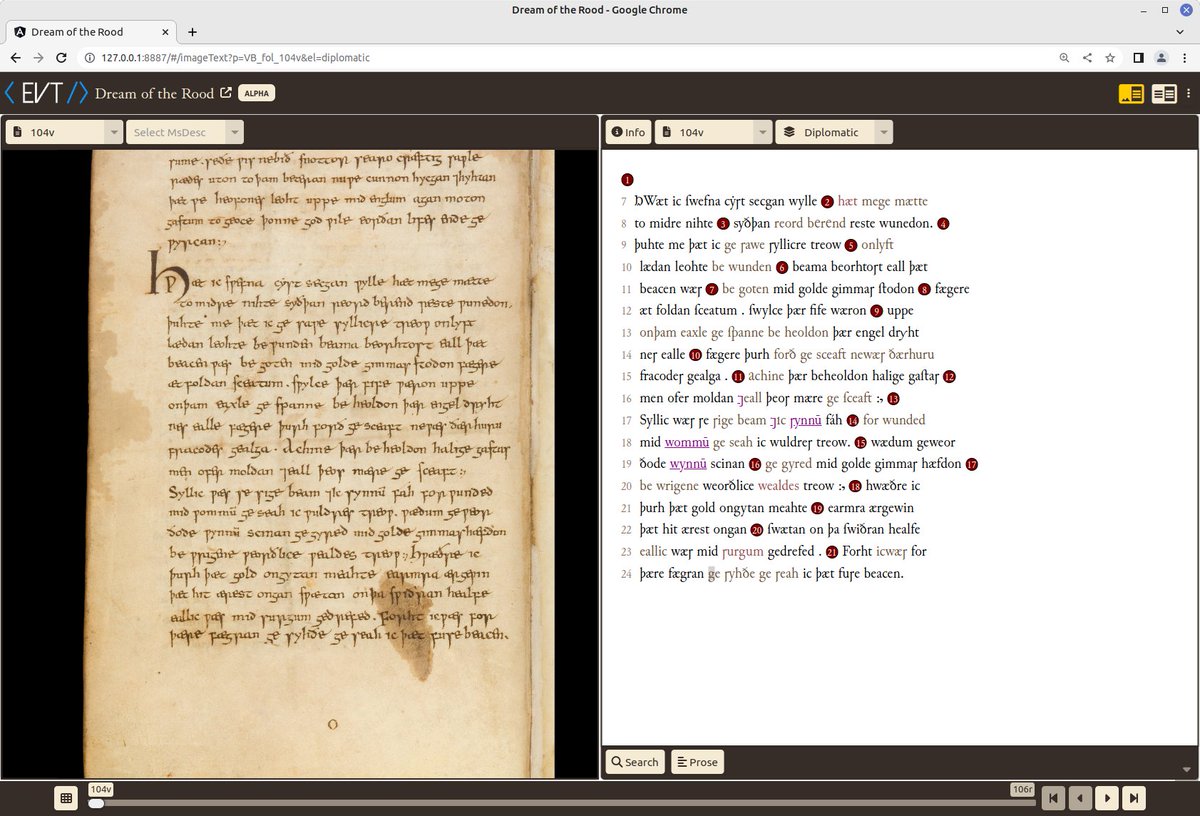Open the thumbnails grid view
The height and width of the screenshot is (816, 1200).
coord(66,798)
